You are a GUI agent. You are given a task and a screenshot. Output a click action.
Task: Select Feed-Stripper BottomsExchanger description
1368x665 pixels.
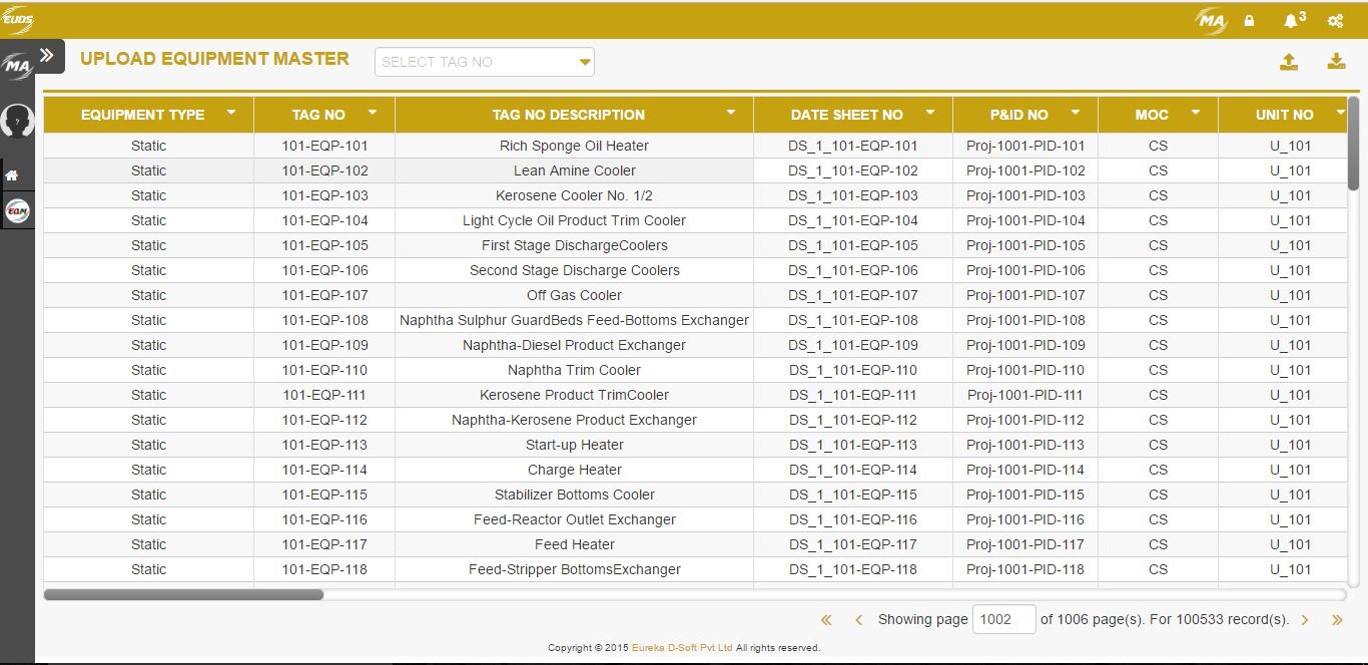(575, 570)
